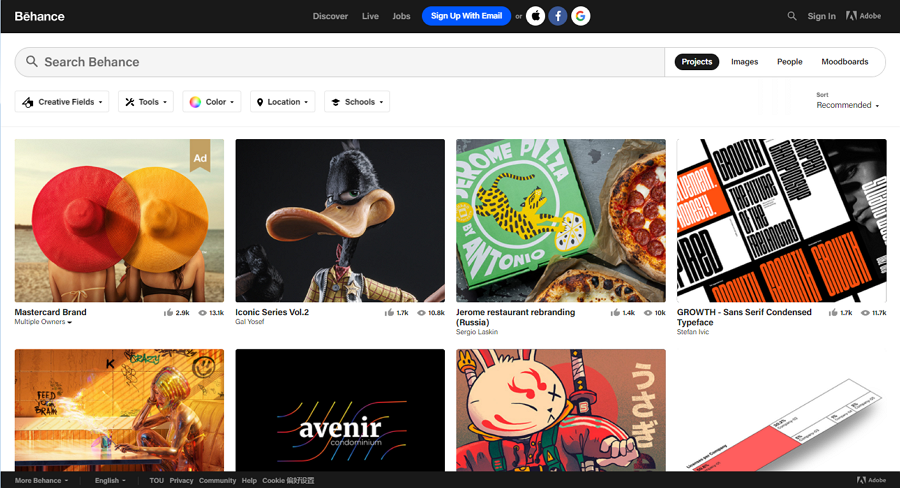Sign up with Google icon
900x488 pixels.
click(x=580, y=16)
